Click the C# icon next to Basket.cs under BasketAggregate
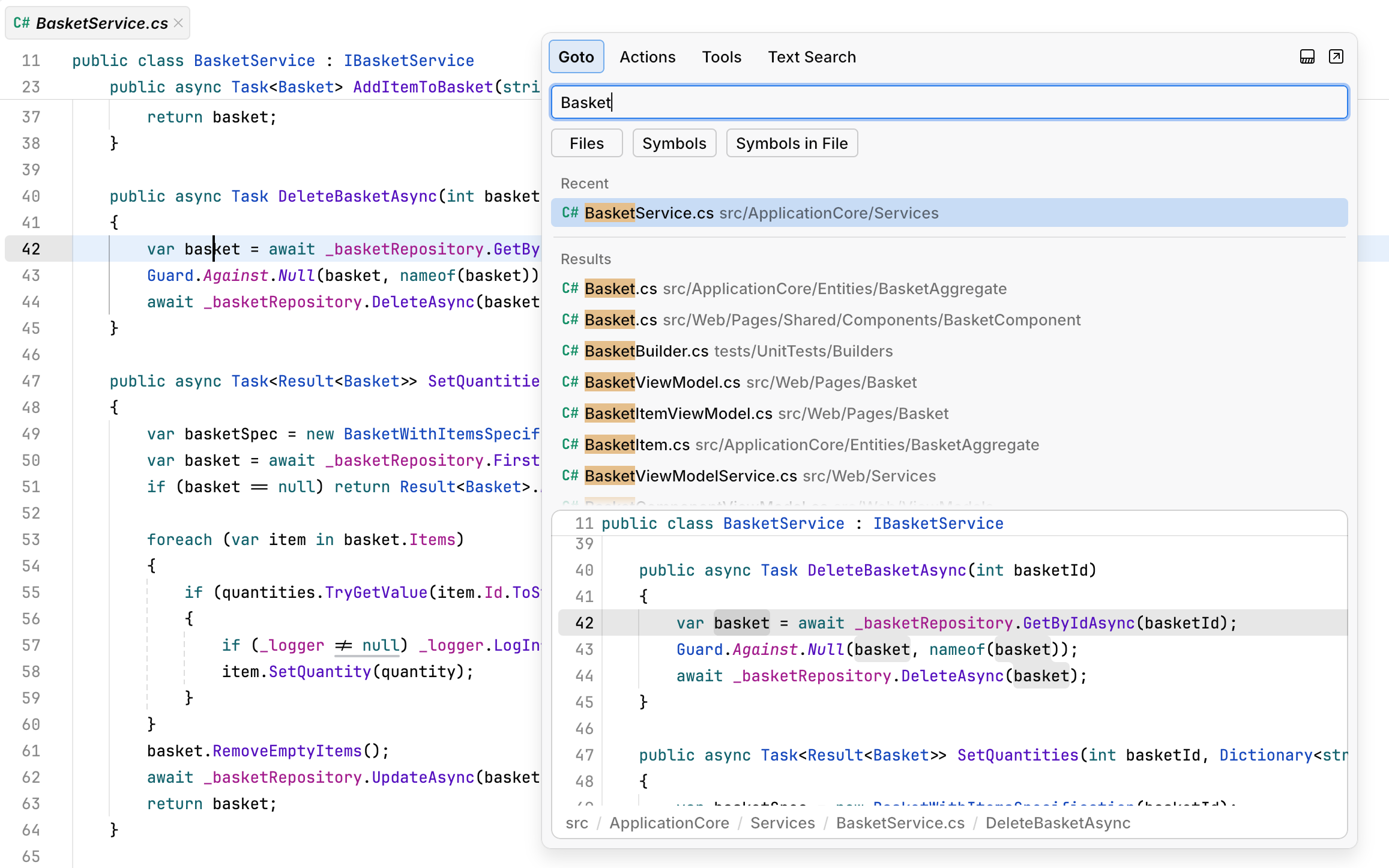The width and height of the screenshot is (1389, 868). click(570, 288)
